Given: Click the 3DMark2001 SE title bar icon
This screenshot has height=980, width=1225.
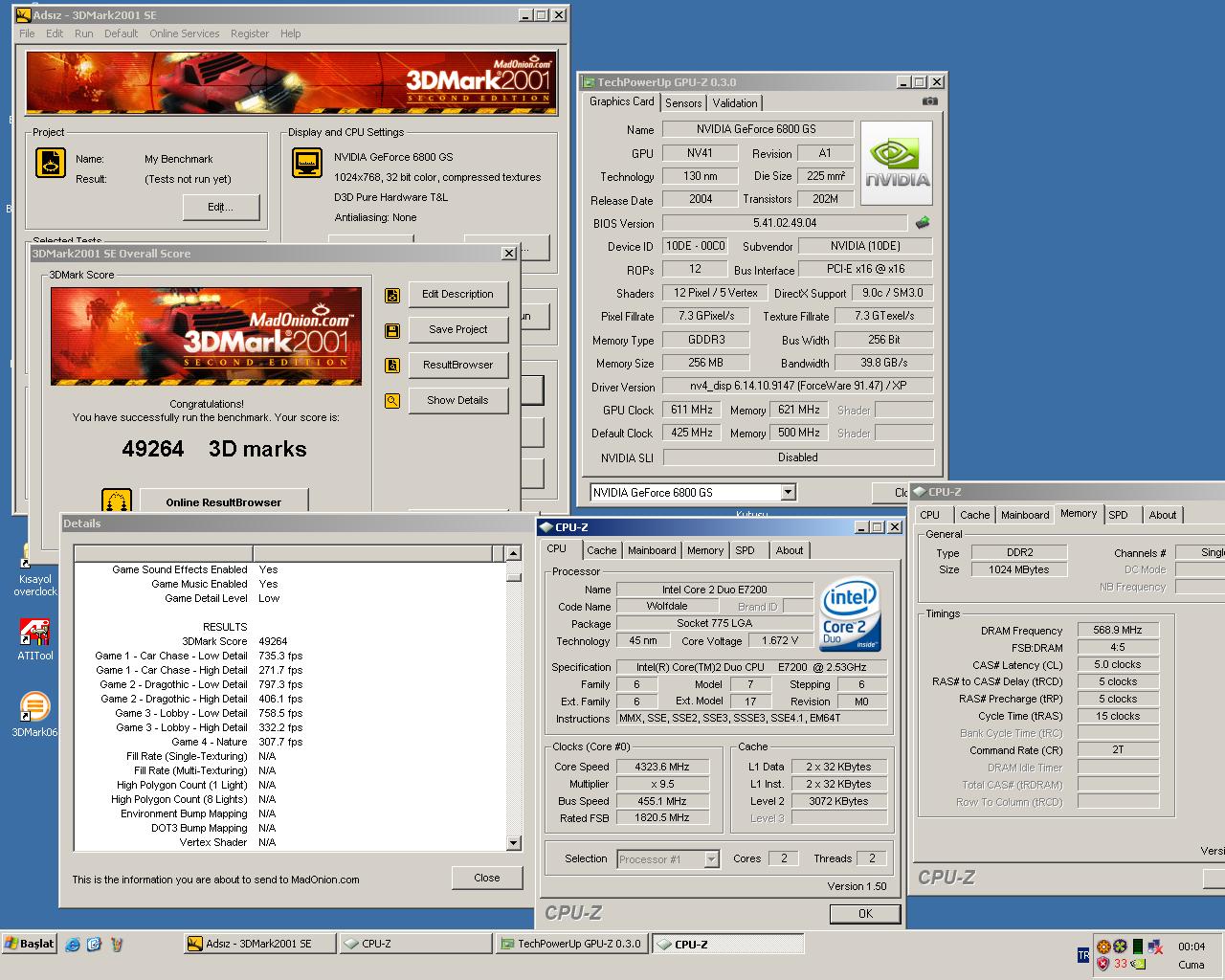Looking at the screenshot, I should tap(23, 14).
